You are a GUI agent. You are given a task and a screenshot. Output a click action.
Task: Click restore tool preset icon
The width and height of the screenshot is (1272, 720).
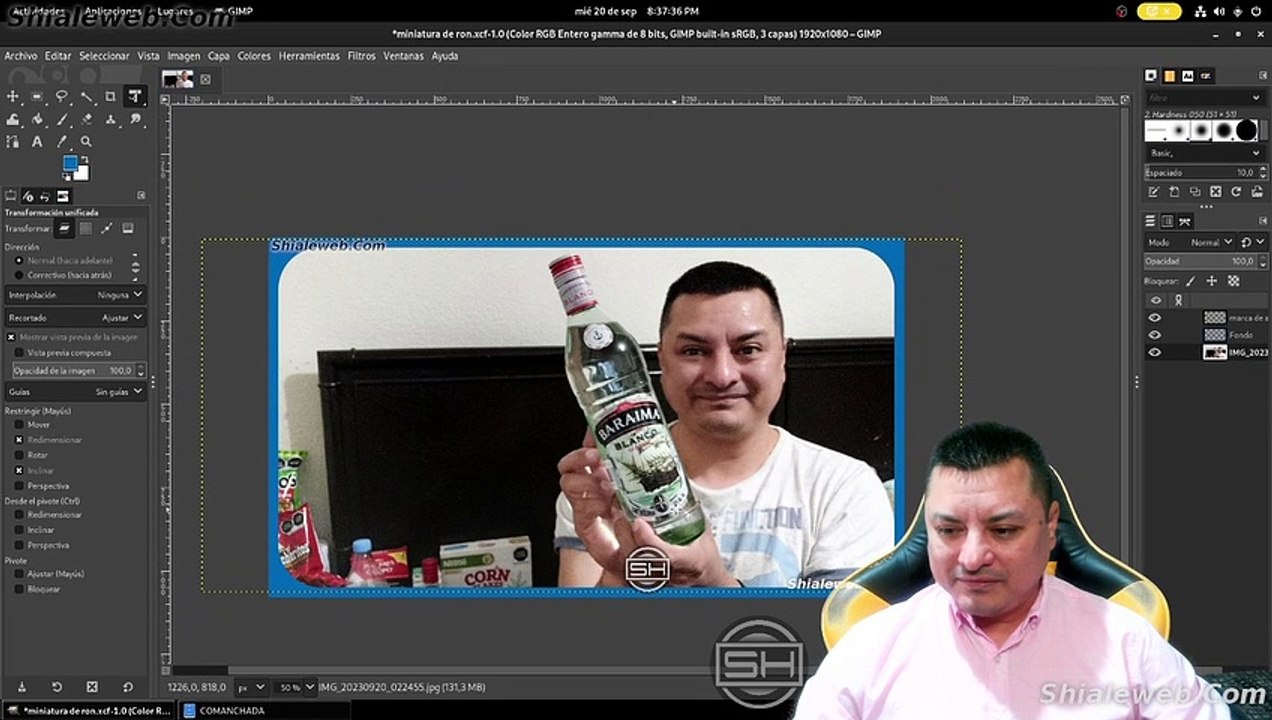pos(57,687)
